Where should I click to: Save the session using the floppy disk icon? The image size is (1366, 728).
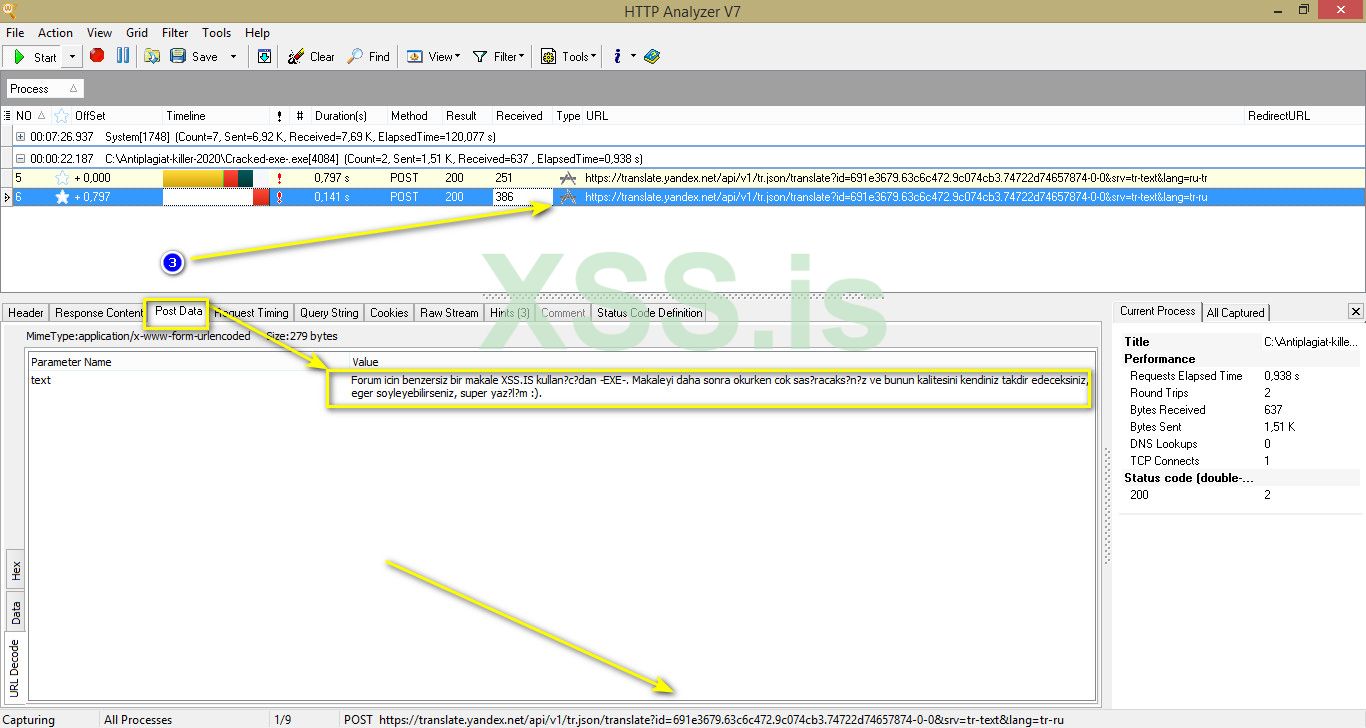click(178, 57)
